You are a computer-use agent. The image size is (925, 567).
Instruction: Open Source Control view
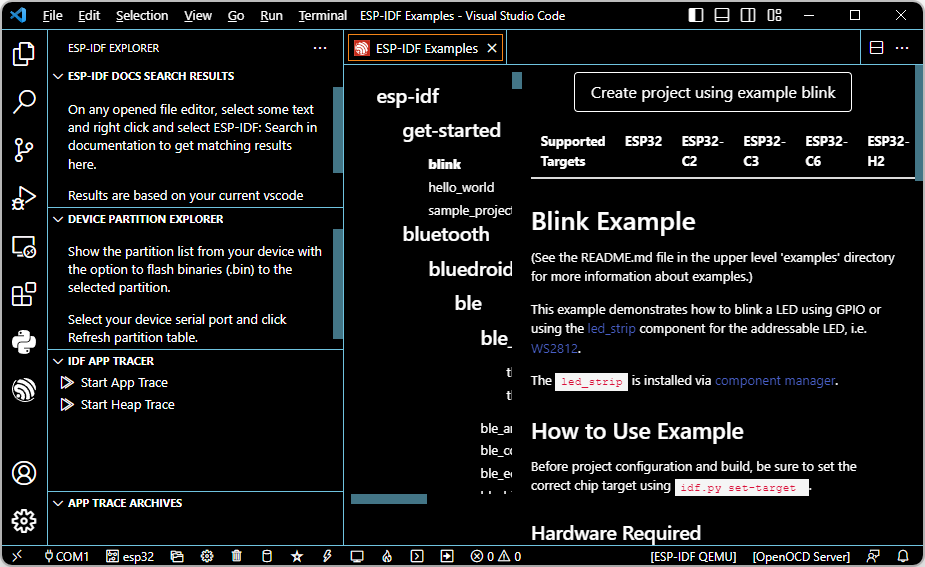point(24,150)
